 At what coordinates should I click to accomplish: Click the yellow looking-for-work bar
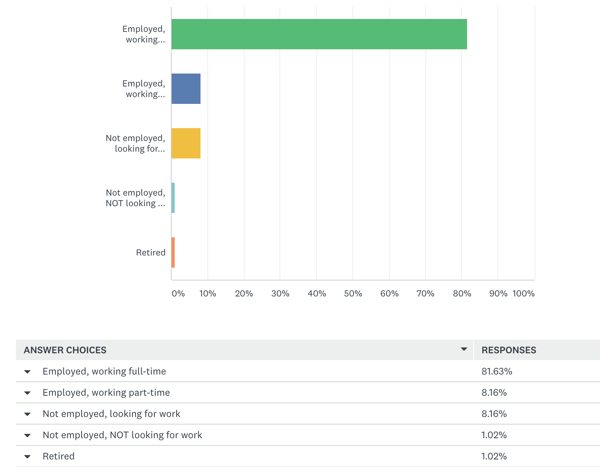click(x=186, y=143)
